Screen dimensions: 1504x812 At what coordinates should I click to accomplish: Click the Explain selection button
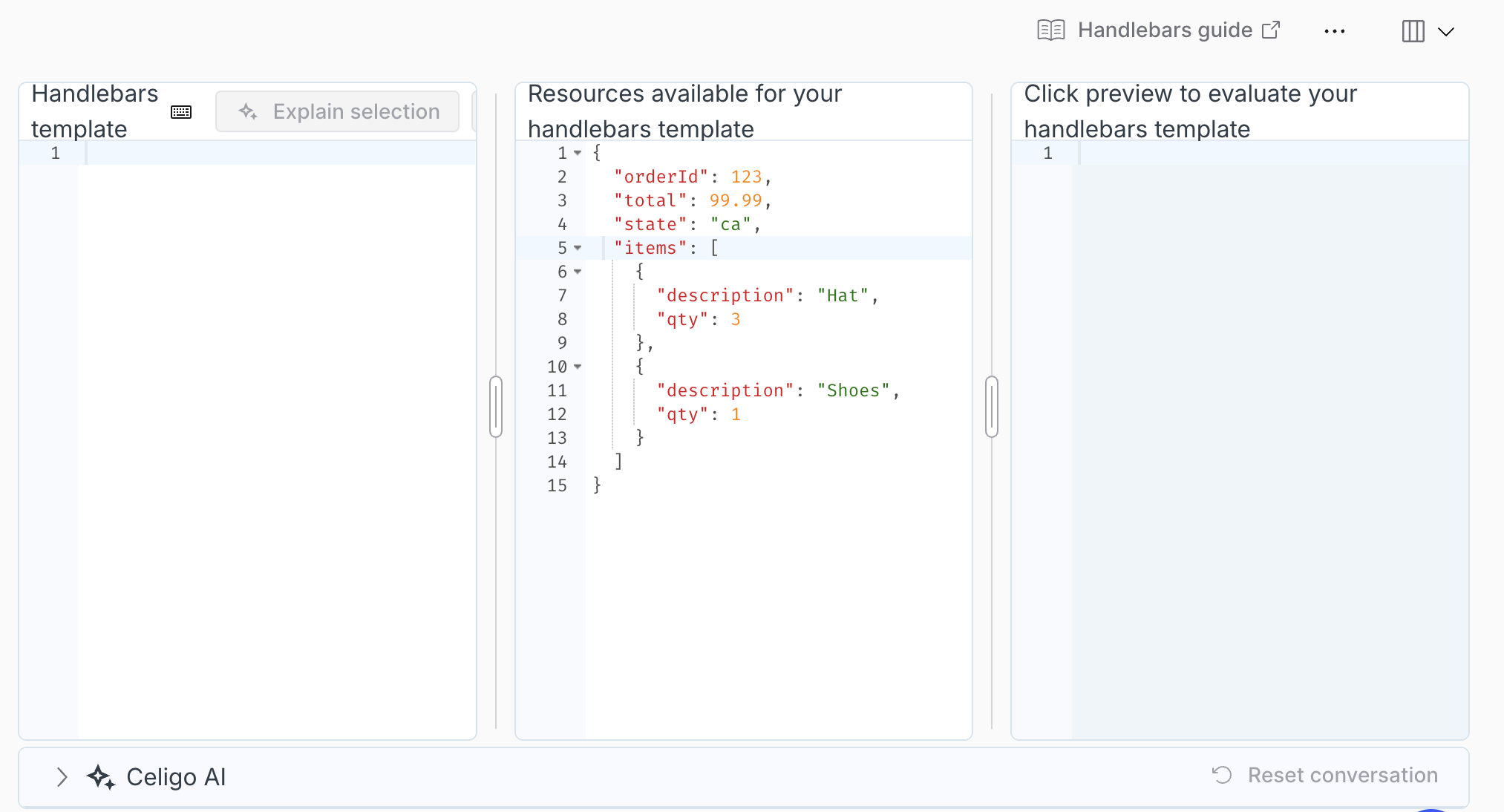(338, 111)
